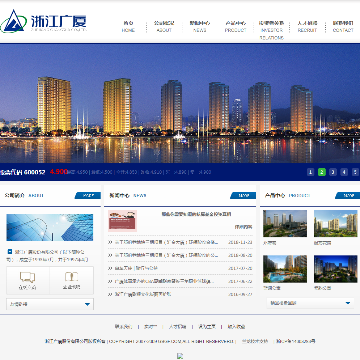This screenshot has width=360, height=360.
Task: Click the More button in the products section
Action: [348, 196]
